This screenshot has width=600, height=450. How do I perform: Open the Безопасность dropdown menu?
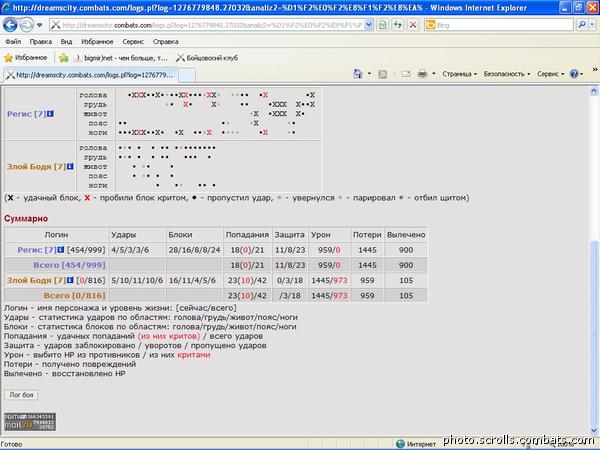tap(507, 74)
